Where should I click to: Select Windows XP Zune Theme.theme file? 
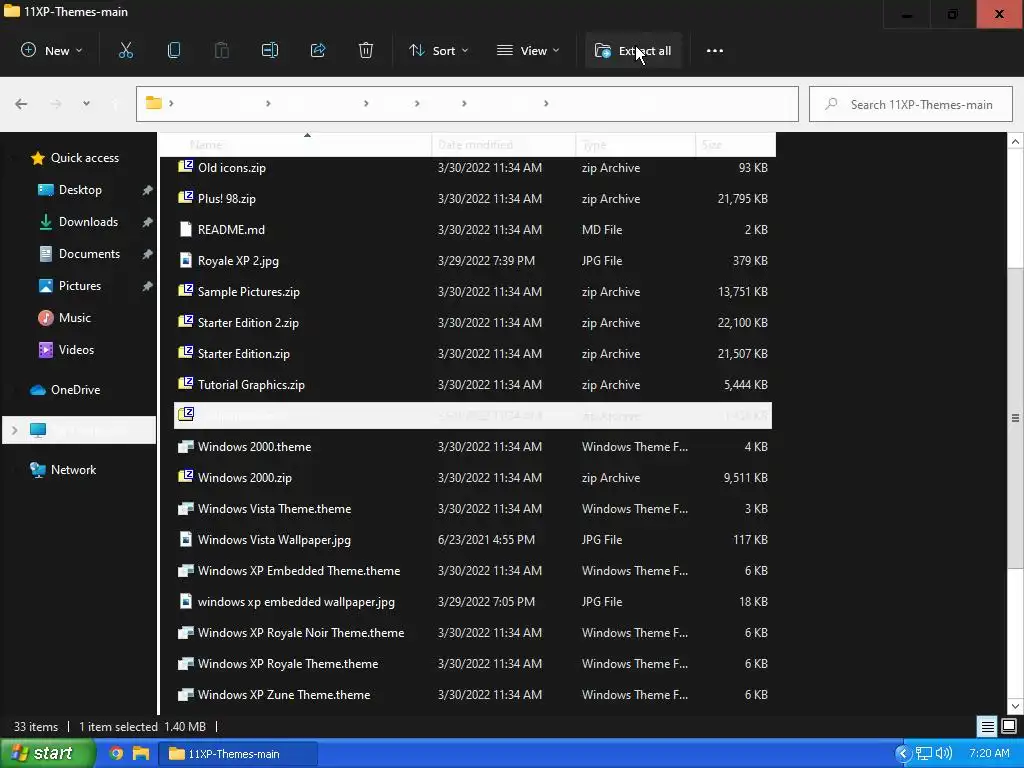click(473, 695)
